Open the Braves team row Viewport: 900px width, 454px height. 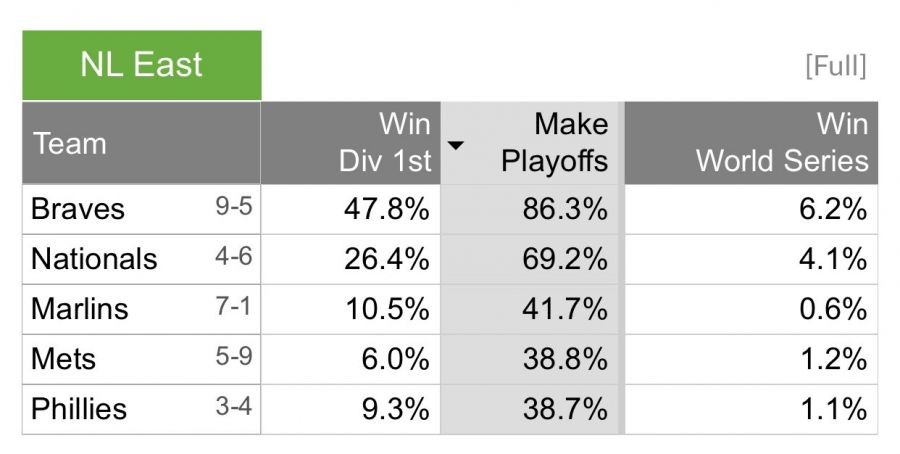point(78,209)
